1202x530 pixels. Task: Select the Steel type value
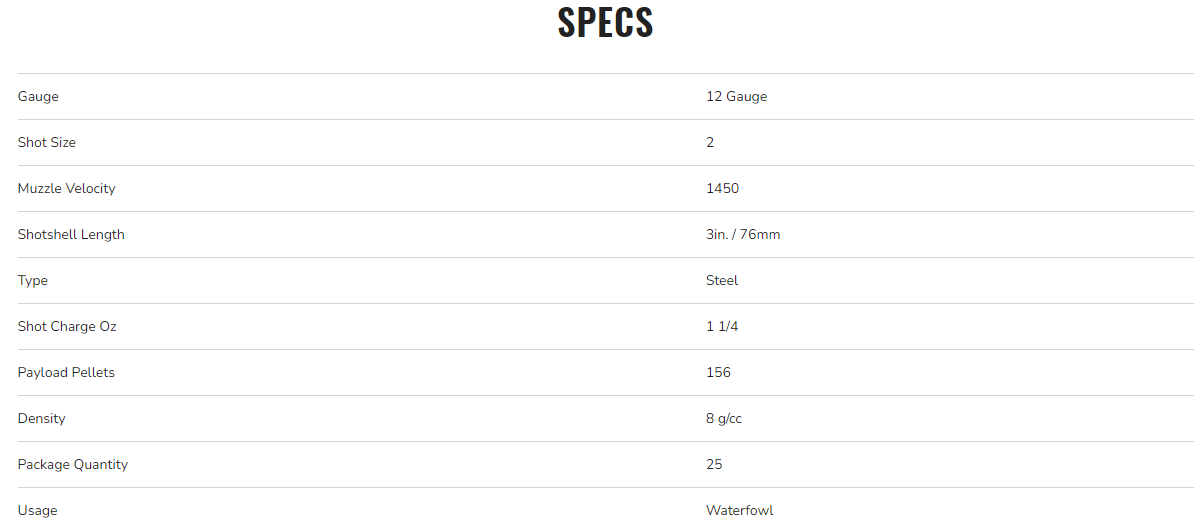tap(722, 281)
